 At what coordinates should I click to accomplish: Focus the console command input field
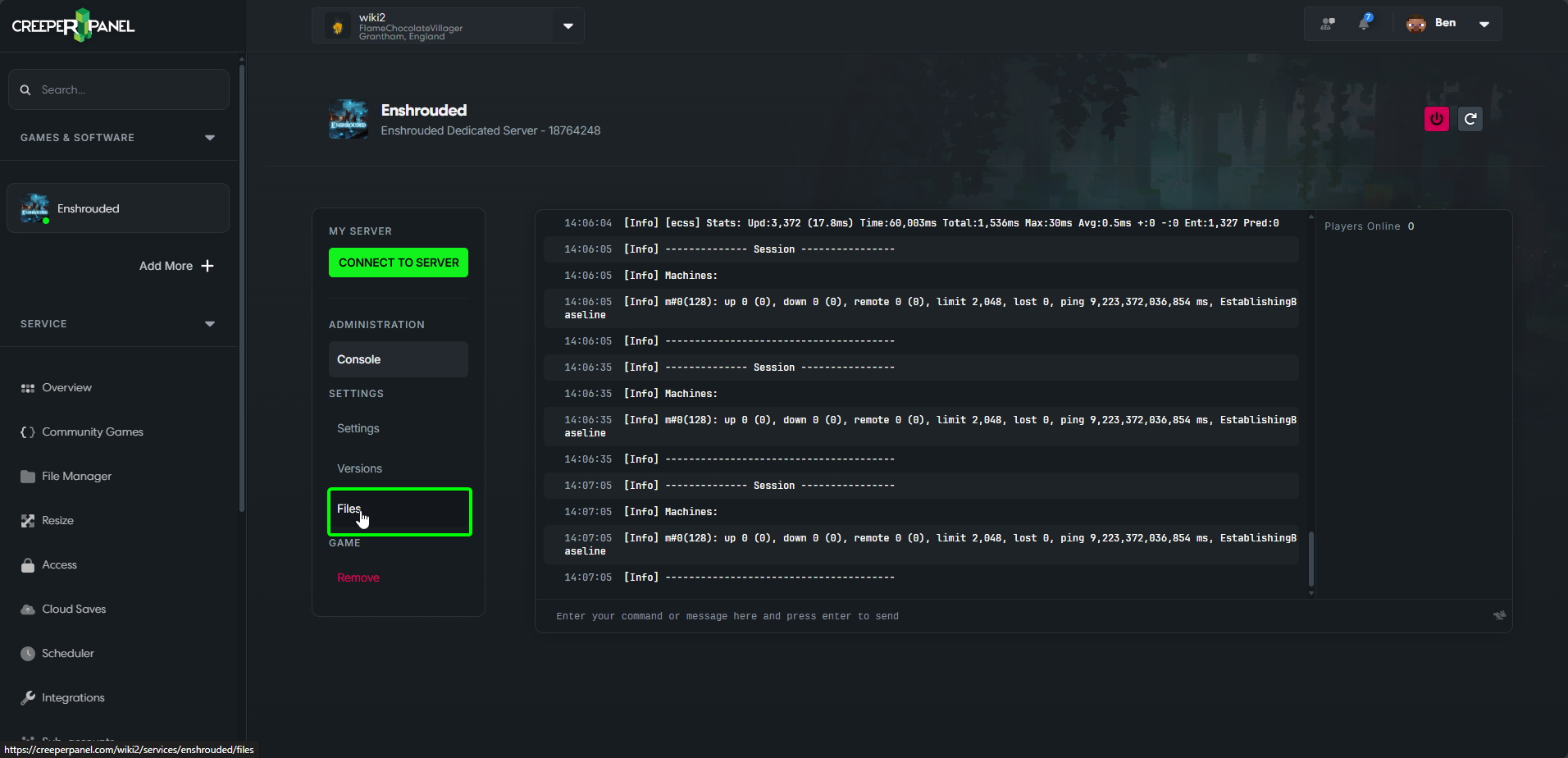click(x=1017, y=616)
